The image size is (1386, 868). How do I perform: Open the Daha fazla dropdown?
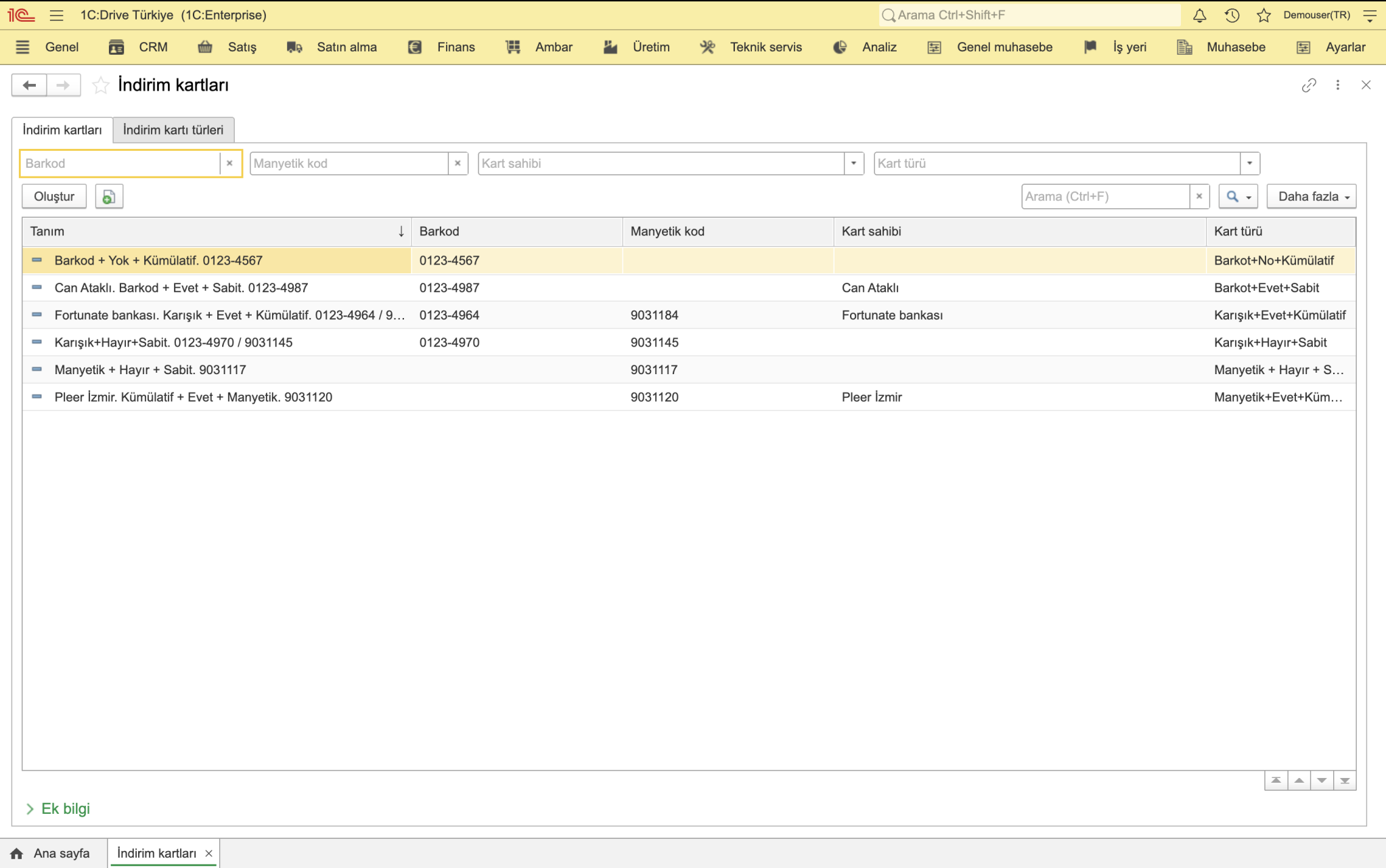[1312, 196]
